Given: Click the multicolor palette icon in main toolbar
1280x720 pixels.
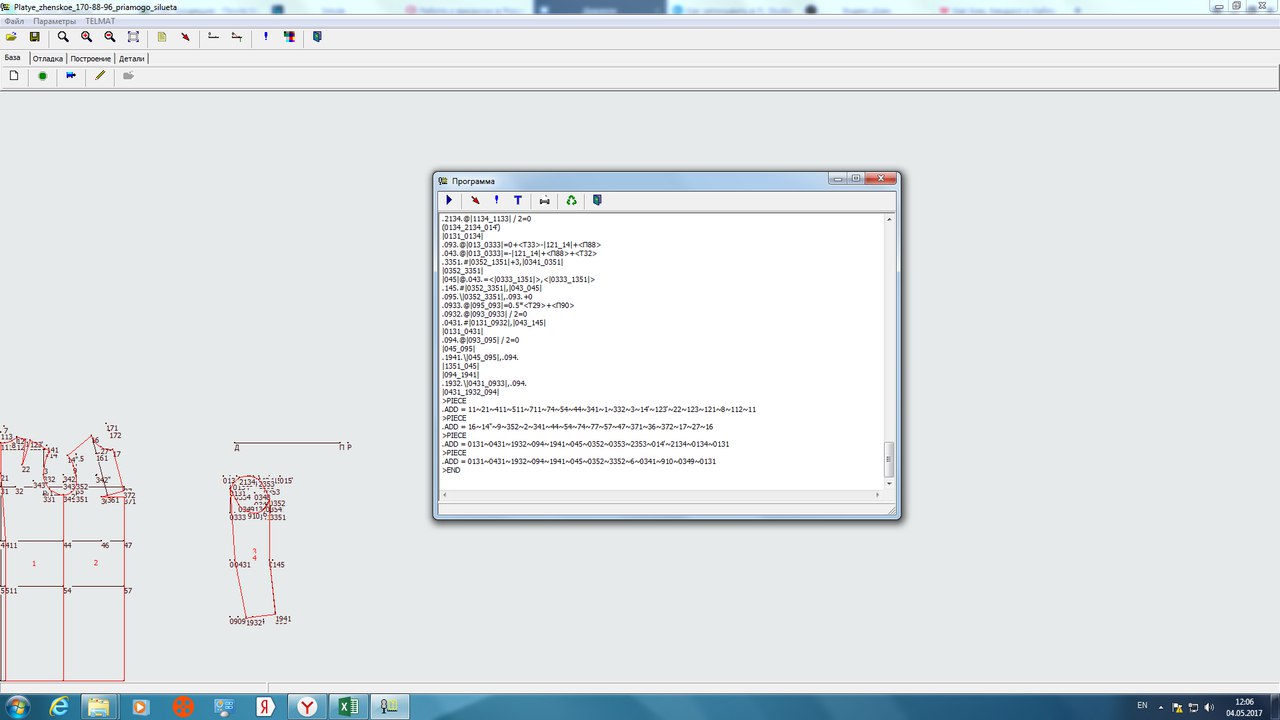Looking at the screenshot, I should 289,37.
